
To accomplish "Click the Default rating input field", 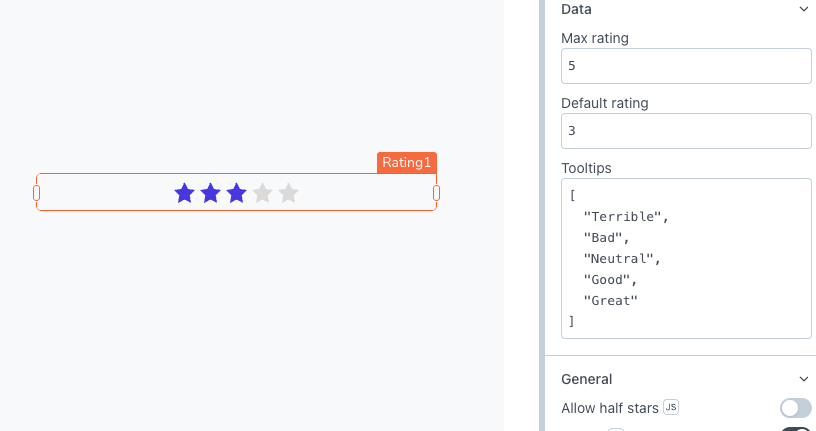I will (x=686, y=130).
